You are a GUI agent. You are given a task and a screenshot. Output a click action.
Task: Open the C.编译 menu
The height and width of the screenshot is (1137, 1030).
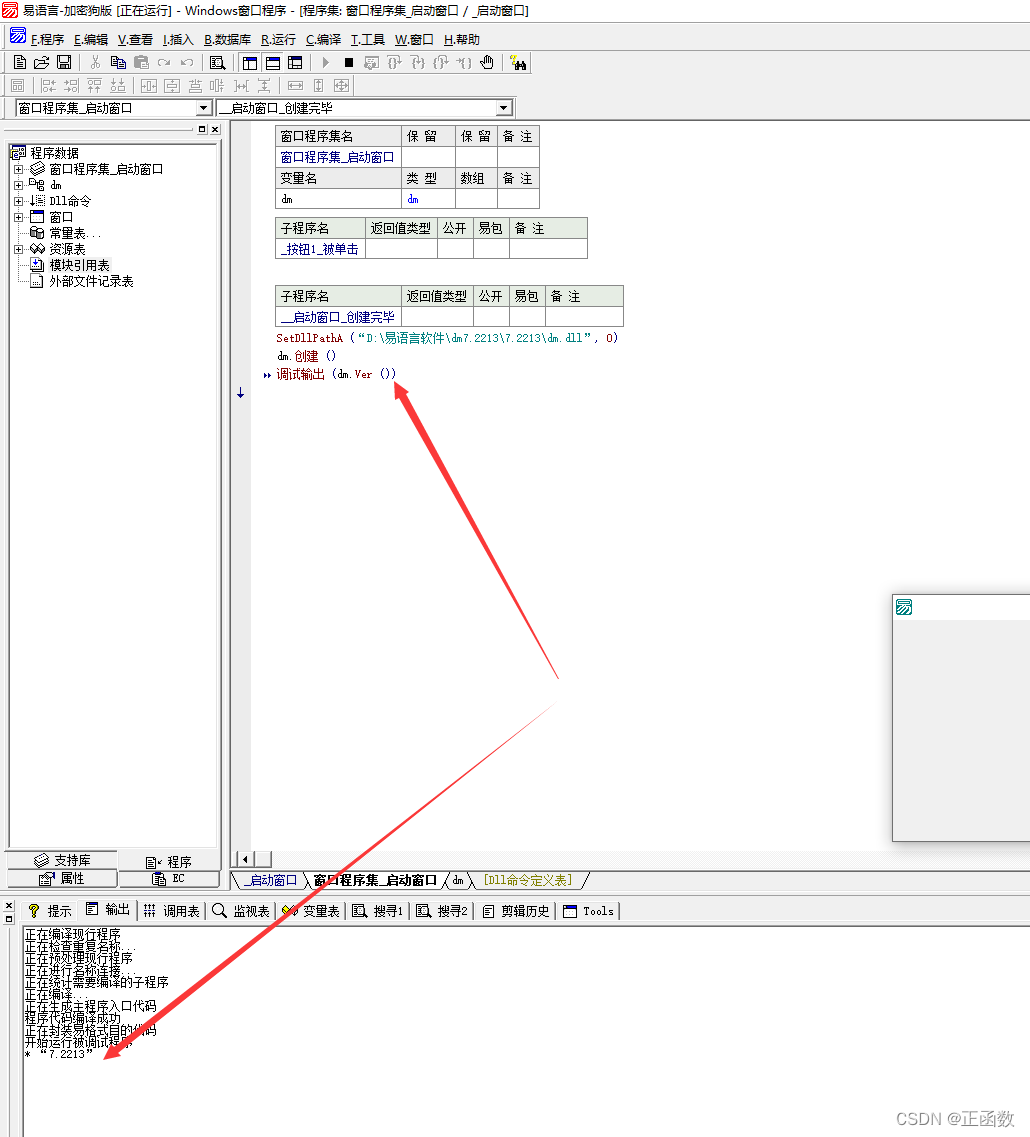pos(323,39)
